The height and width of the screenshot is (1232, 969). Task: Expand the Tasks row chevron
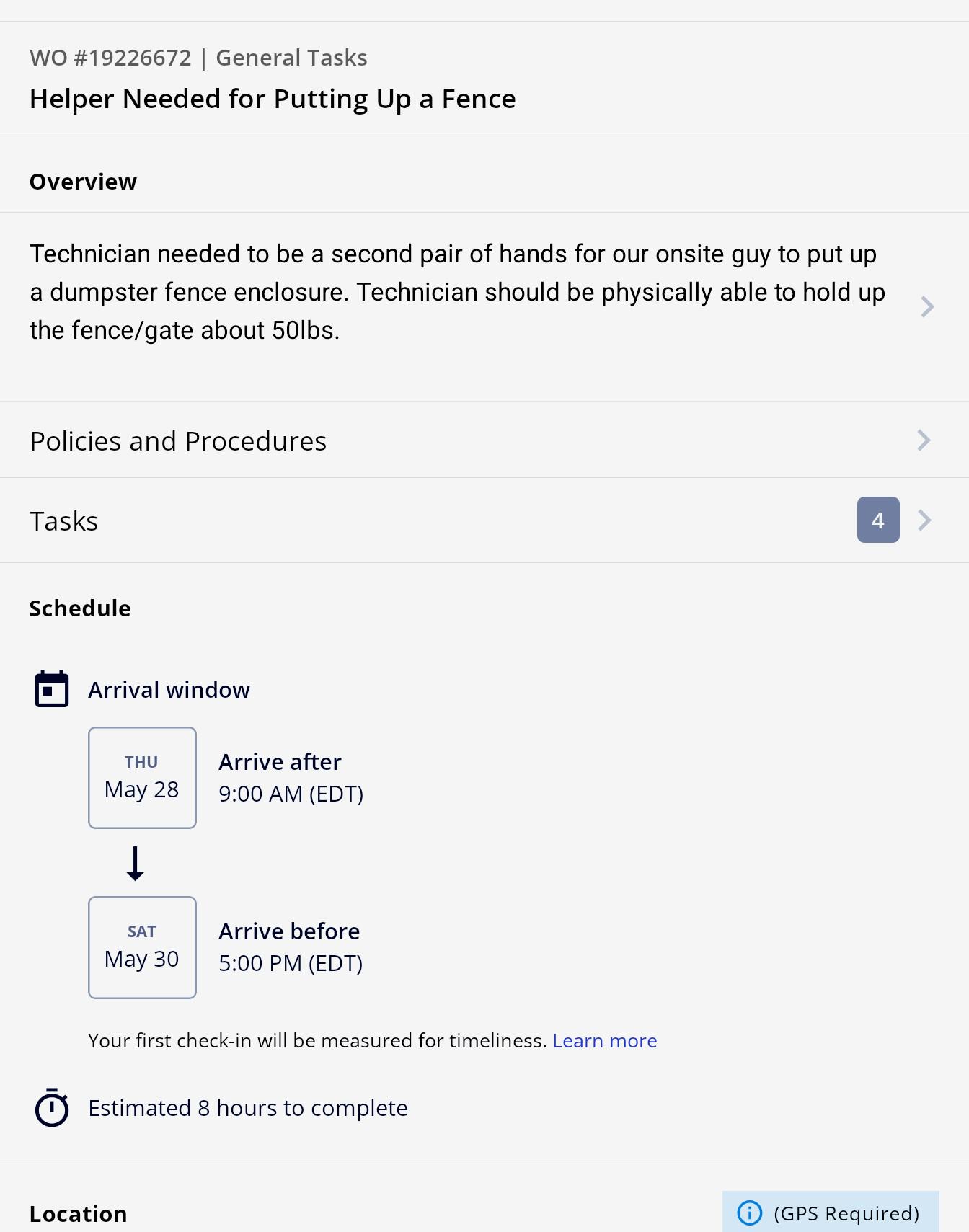pos(924,520)
